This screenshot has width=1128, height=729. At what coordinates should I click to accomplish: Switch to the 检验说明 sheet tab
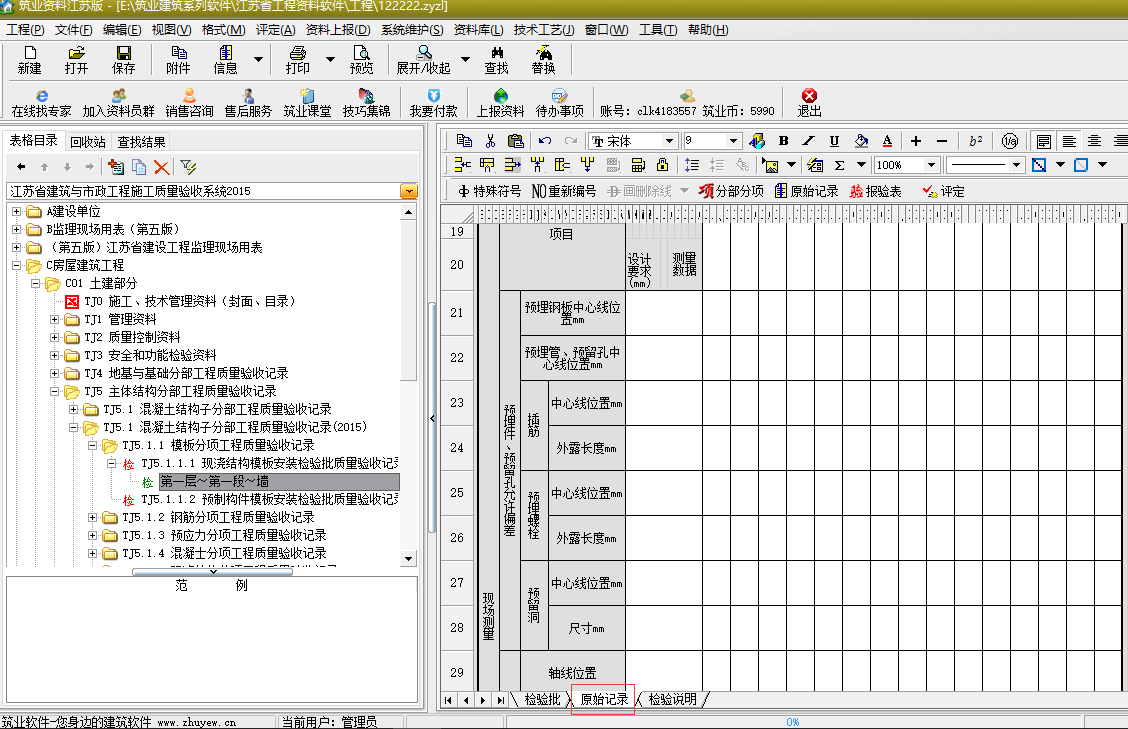pyautogui.click(x=672, y=700)
